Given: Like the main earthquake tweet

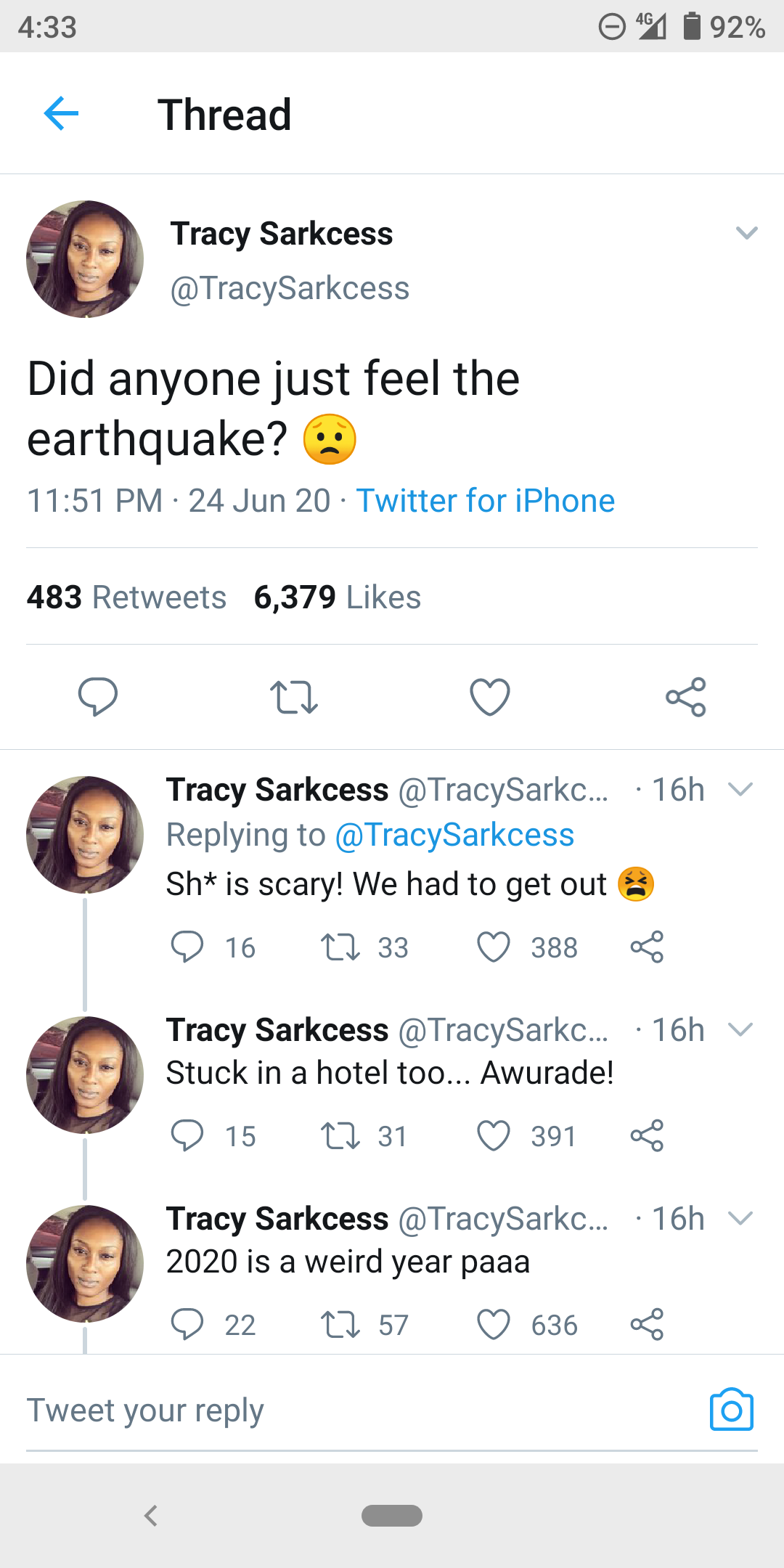Looking at the screenshot, I should click(x=490, y=697).
